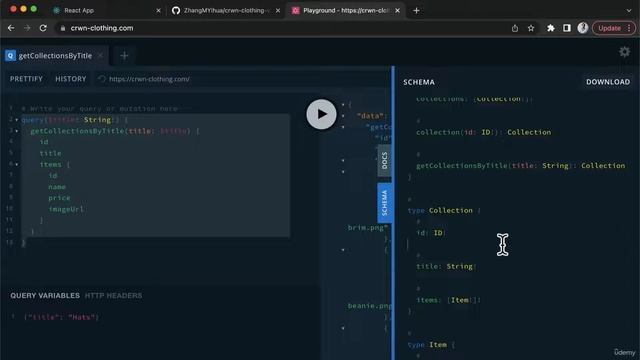Screen dimensions: 640x360
Task: Focus the endpoint URL field
Action: [x=241, y=79]
